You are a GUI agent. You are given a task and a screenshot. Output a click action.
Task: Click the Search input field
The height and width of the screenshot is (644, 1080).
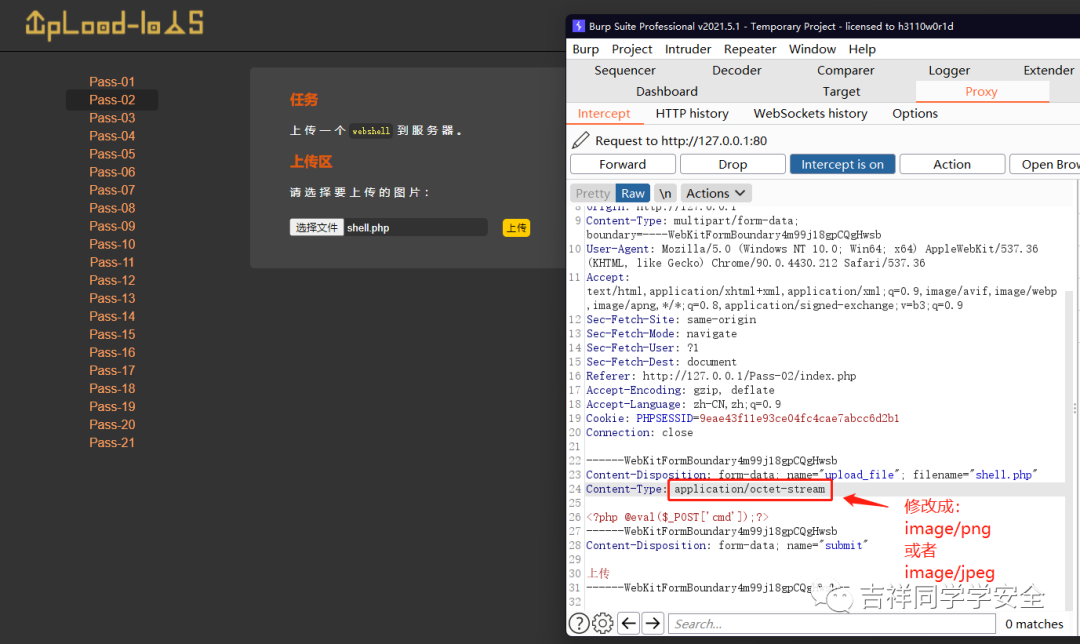(831, 623)
